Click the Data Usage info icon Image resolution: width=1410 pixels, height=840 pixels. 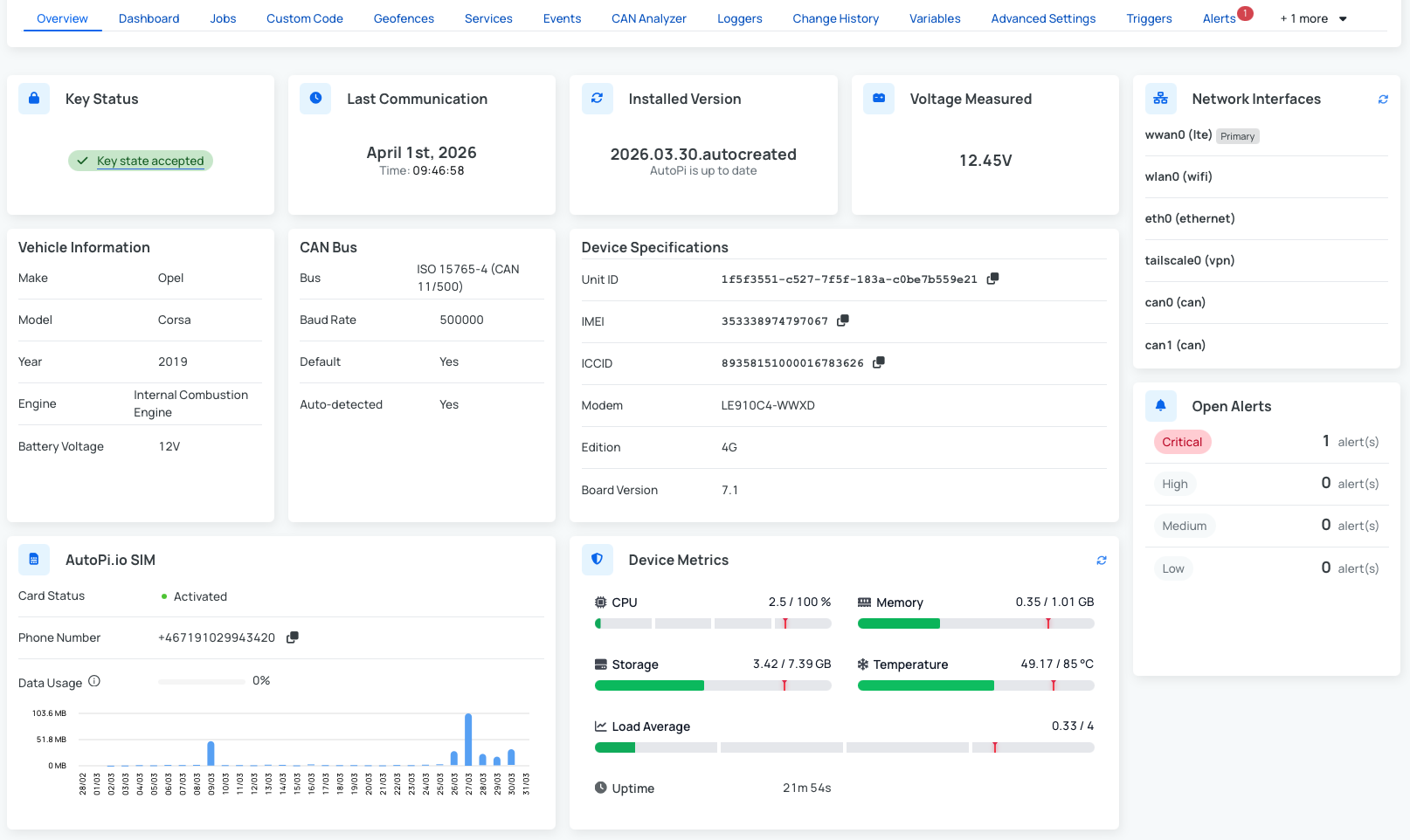tap(94, 681)
